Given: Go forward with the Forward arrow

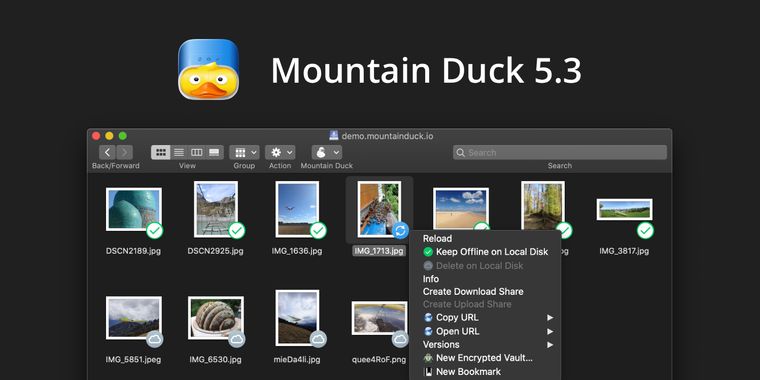Looking at the screenshot, I should coord(125,153).
